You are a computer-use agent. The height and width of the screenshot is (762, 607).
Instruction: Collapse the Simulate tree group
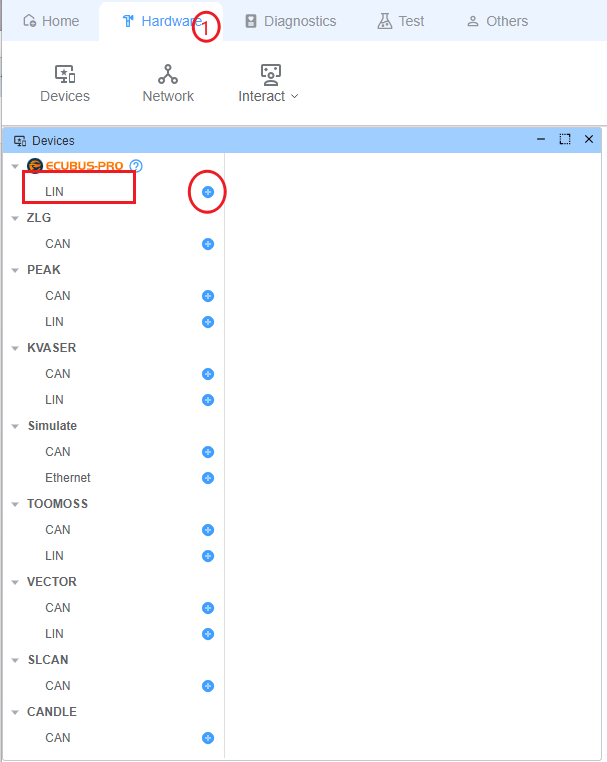(x=15, y=426)
